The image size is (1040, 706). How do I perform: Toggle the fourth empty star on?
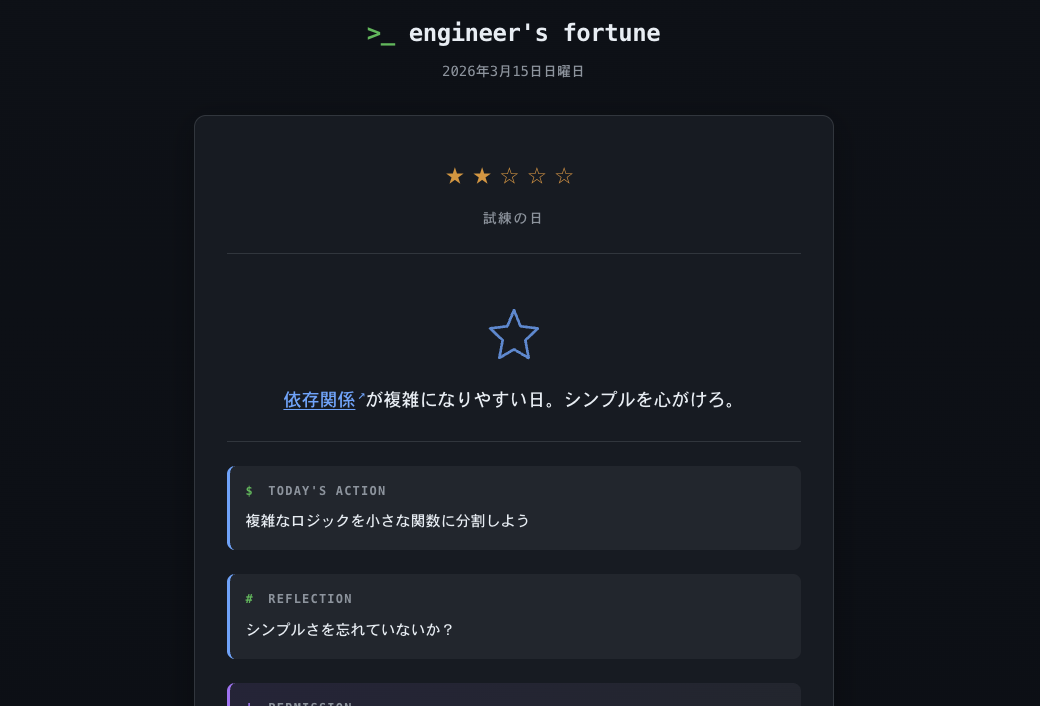(536, 175)
